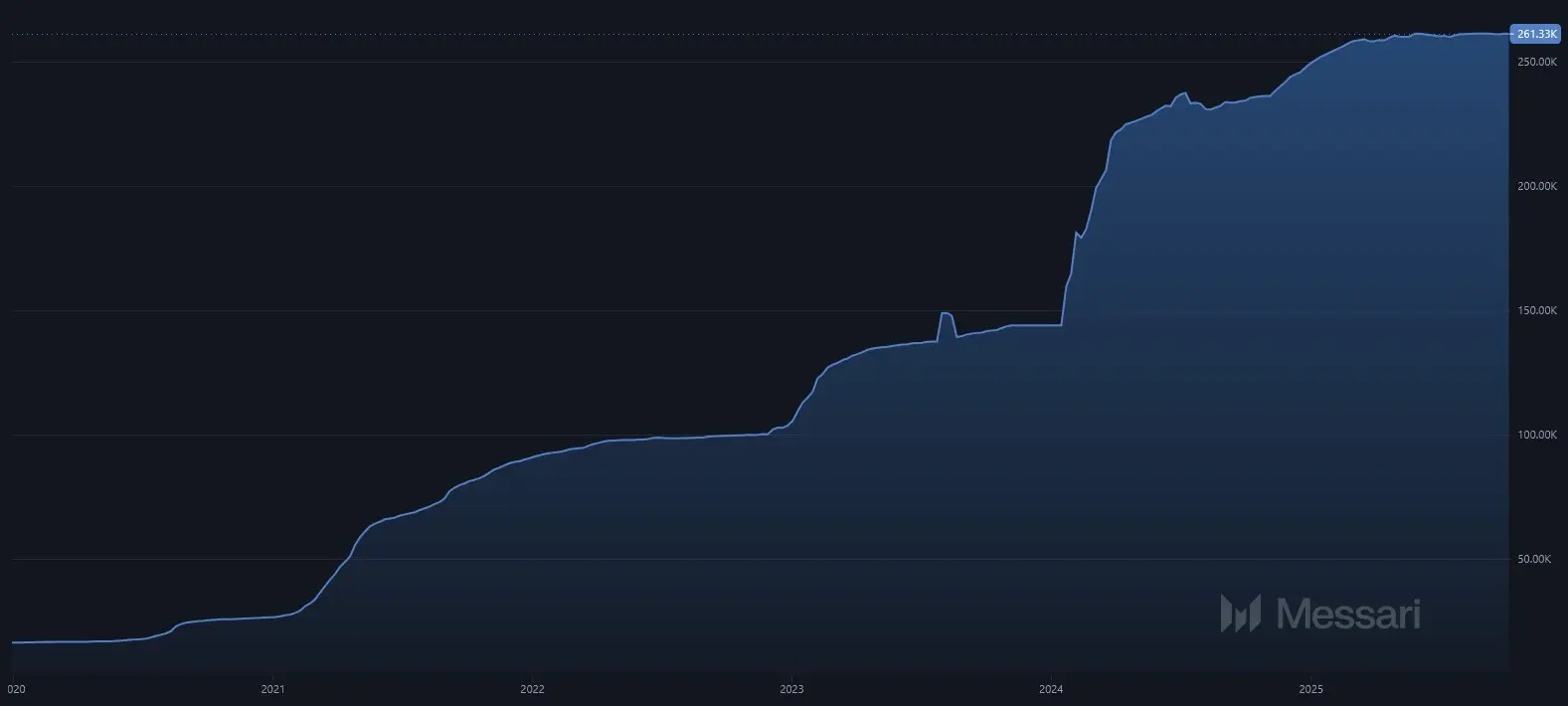Select the 2025 marker on time axis

(1310, 688)
